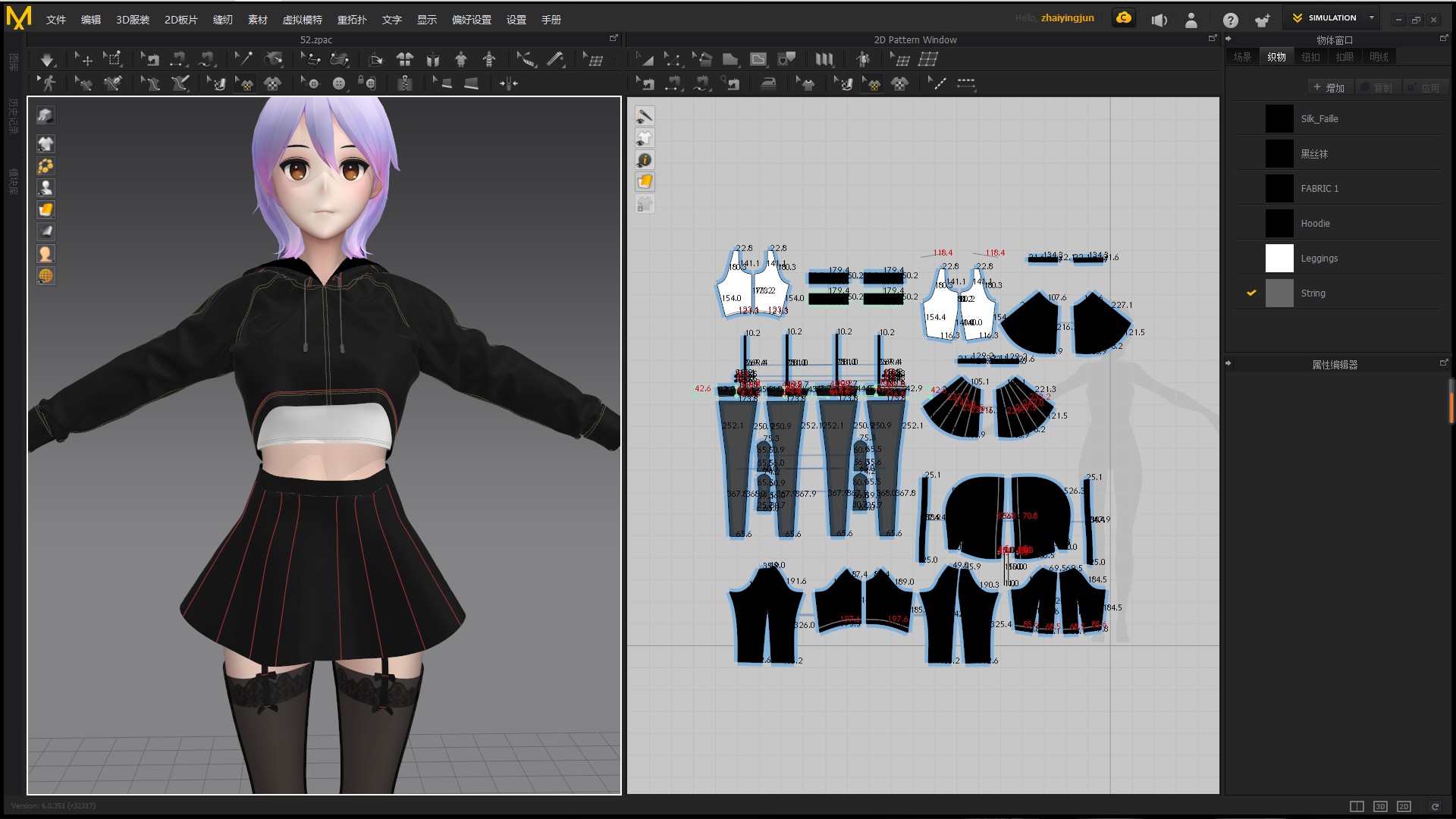Click the help question mark icon
The height and width of the screenshot is (819, 1456).
(x=1230, y=20)
